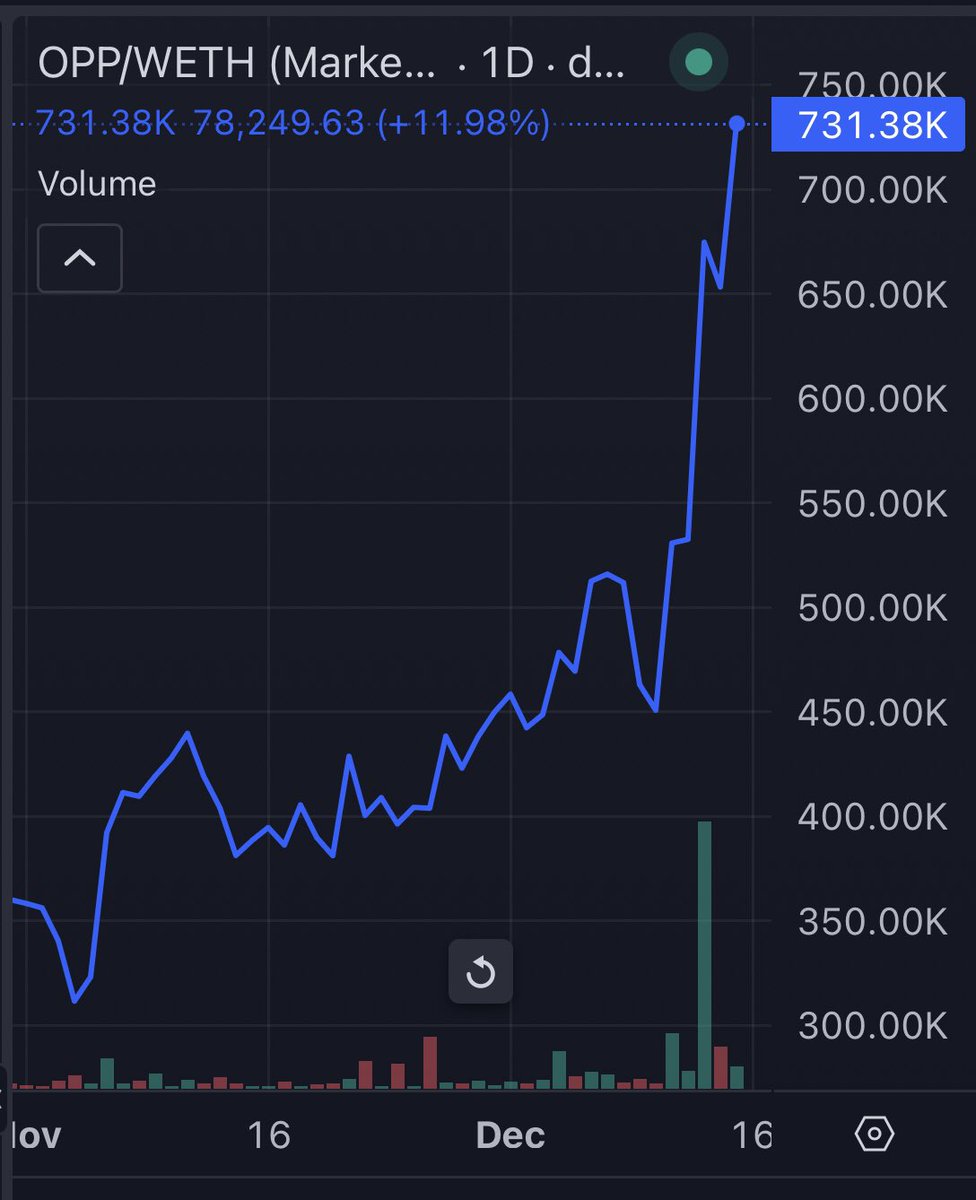Click the 450.00K price axis label

pyautogui.click(x=872, y=712)
